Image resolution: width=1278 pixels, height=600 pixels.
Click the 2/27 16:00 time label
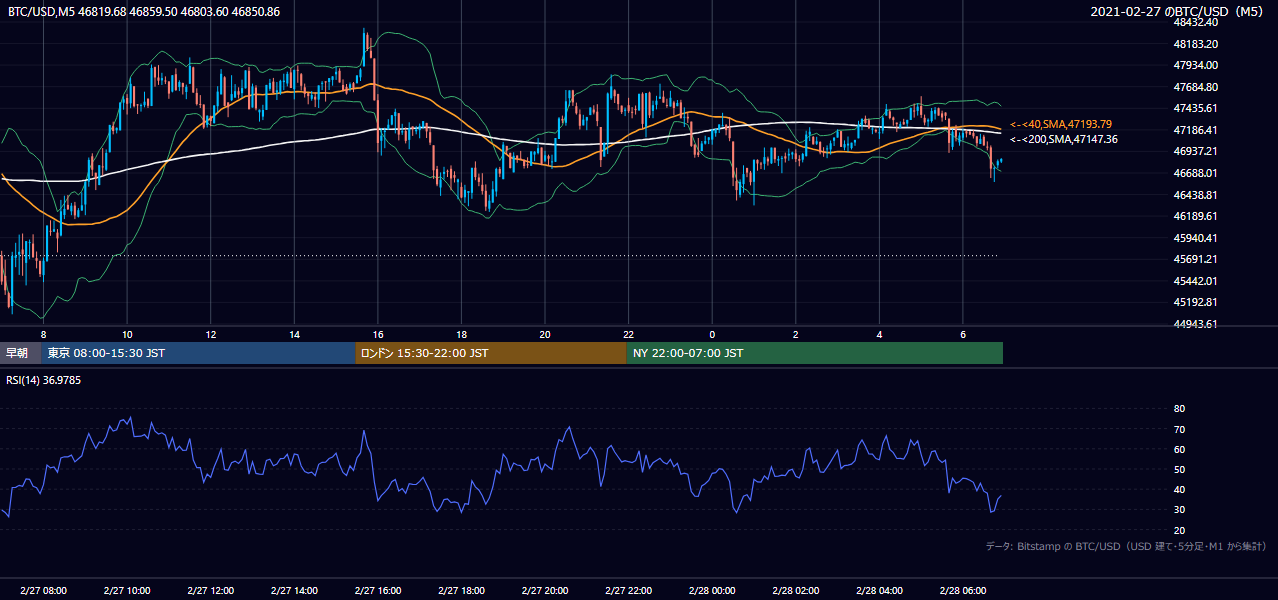pos(377,591)
